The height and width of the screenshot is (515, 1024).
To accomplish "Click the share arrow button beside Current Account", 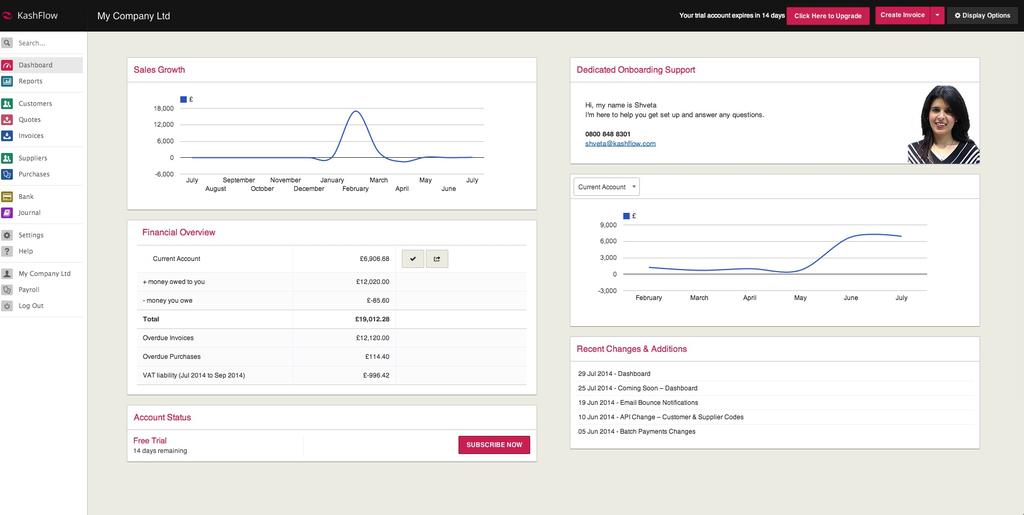I will (437, 259).
